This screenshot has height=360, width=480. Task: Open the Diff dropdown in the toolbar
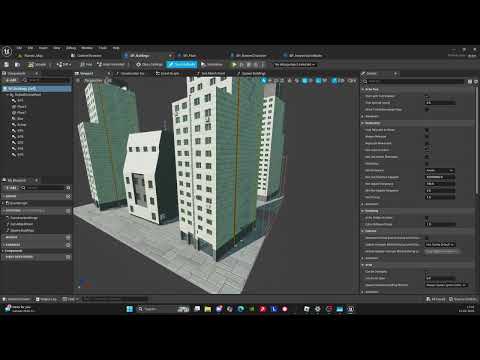[64, 64]
